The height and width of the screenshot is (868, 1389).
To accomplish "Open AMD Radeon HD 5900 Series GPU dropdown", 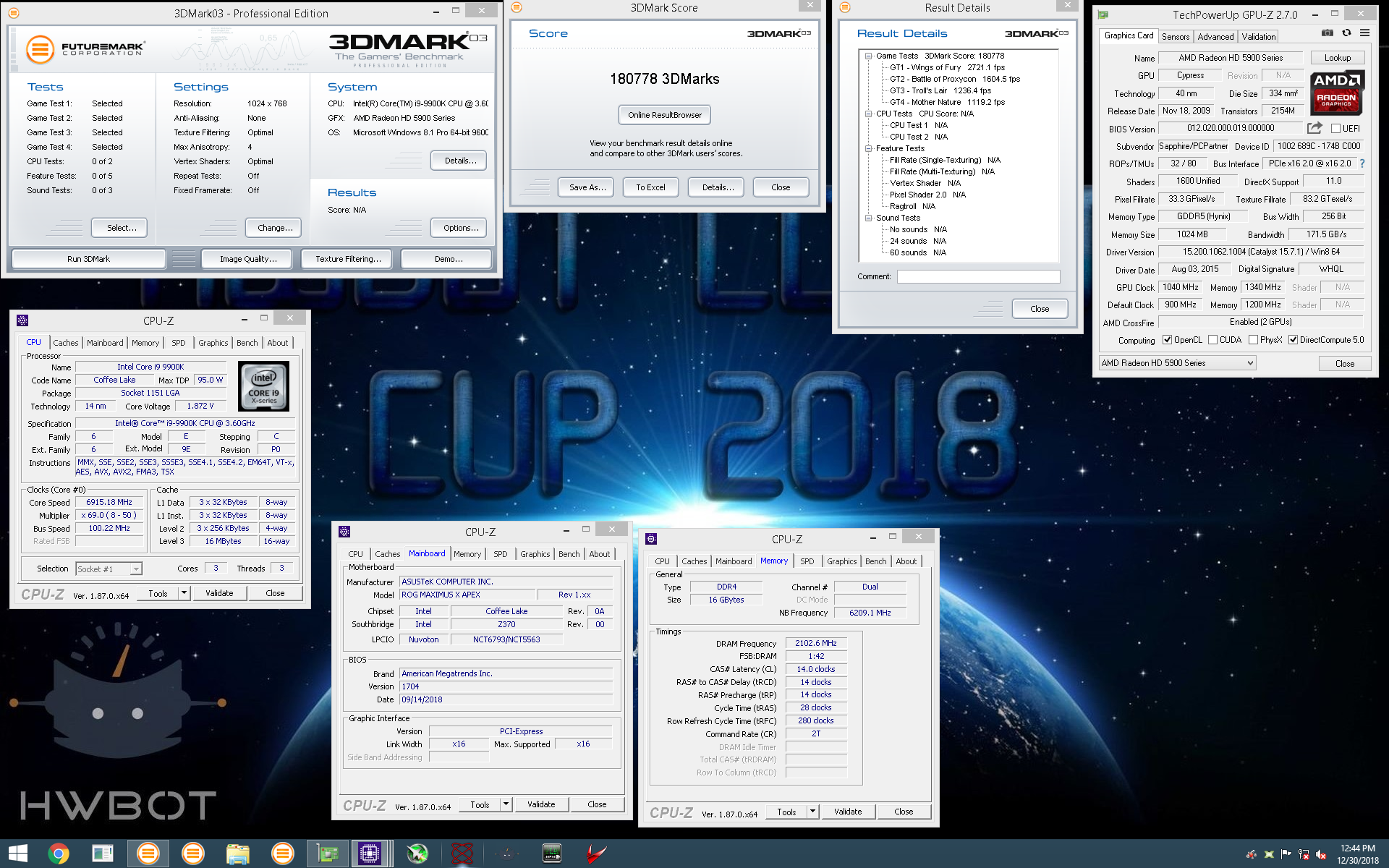I will (x=1177, y=363).
